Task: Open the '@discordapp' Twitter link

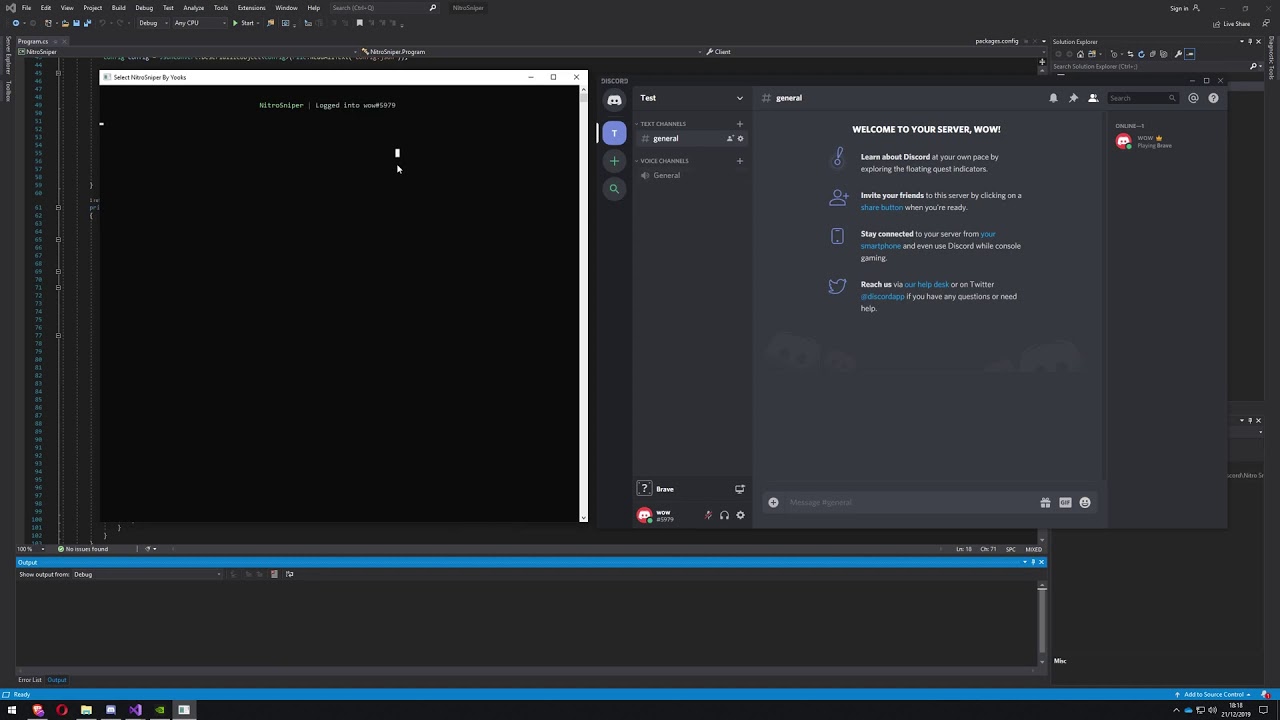Action: pyautogui.click(x=882, y=297)
